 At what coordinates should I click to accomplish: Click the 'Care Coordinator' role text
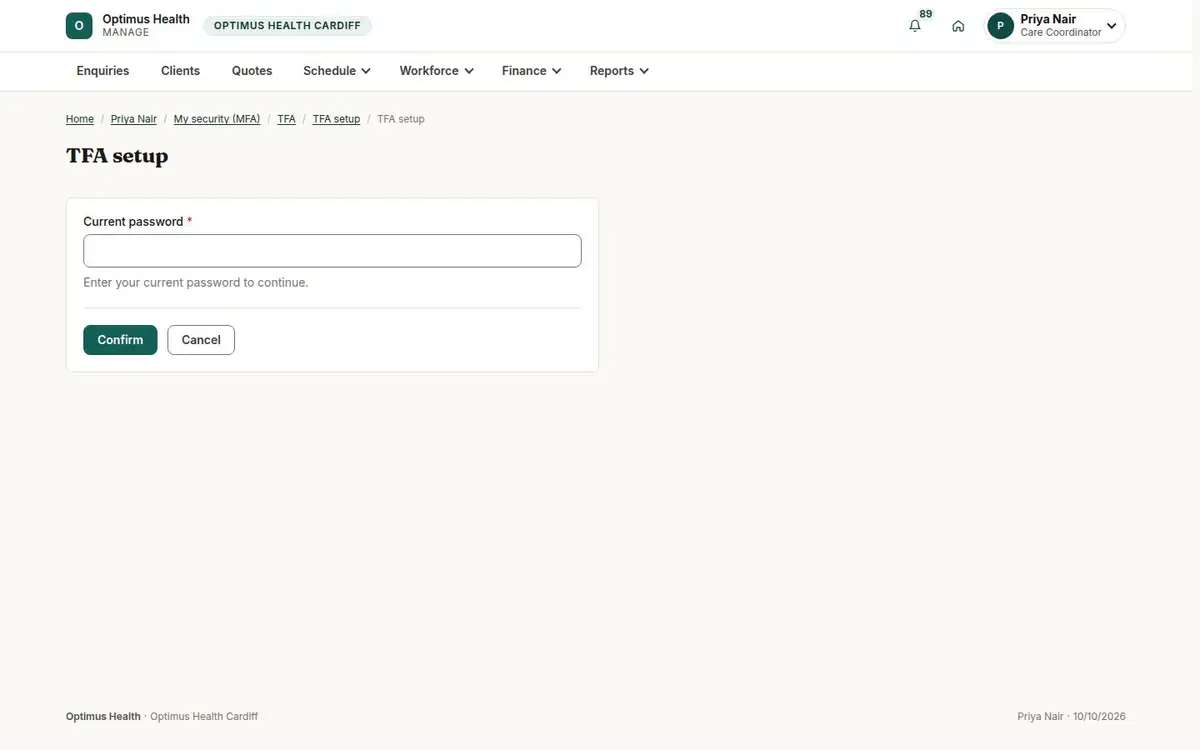(x=1061, y=33)
